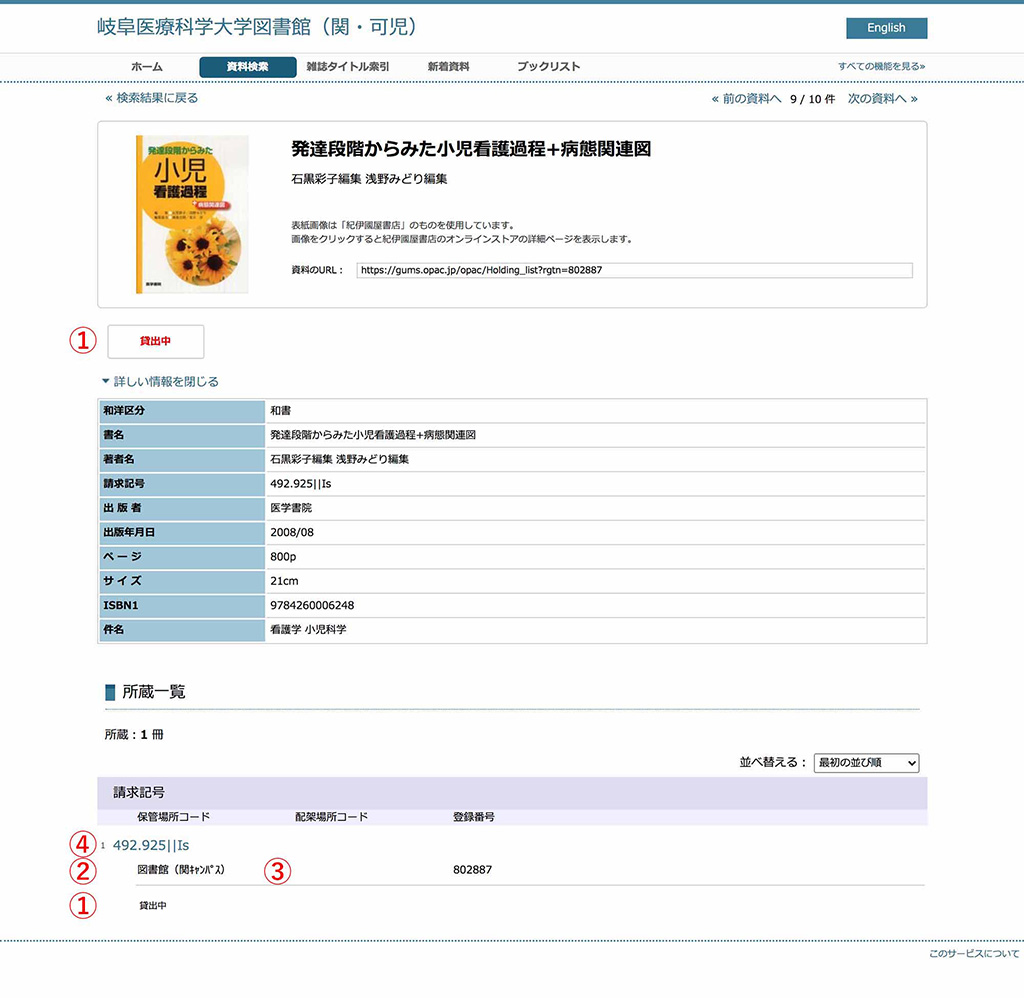
Task: Go to the 新着資料 tab
Action: click(x=448, y=67)
